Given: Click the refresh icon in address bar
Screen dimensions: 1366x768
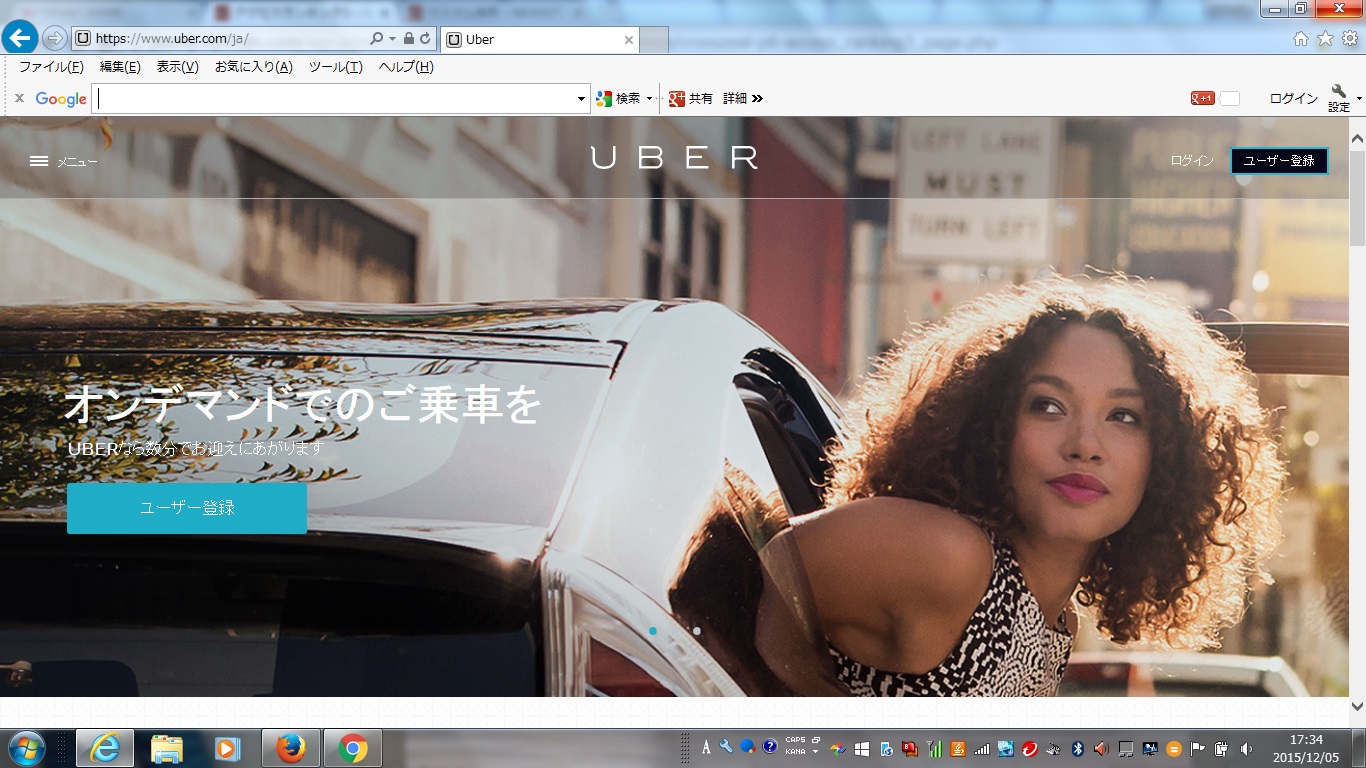Looking at the screenshot, I should point(425,39).
